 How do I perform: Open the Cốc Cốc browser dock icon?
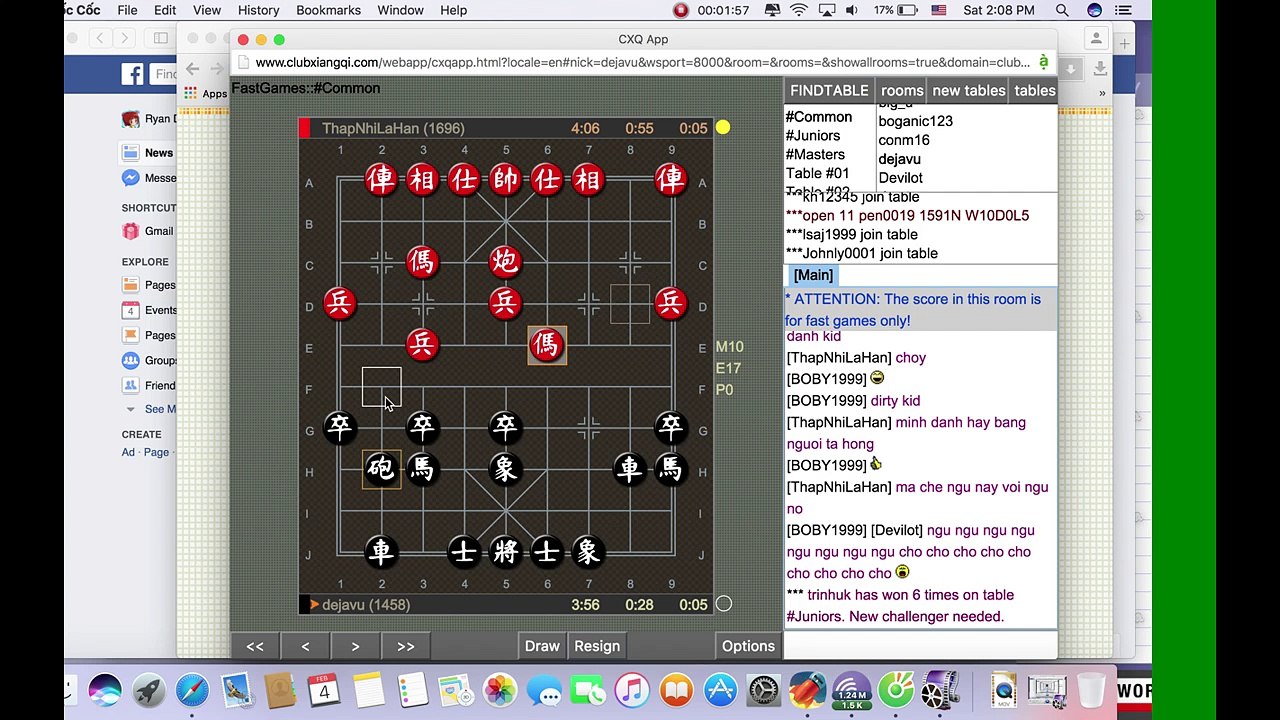click(x=896, y=691)
